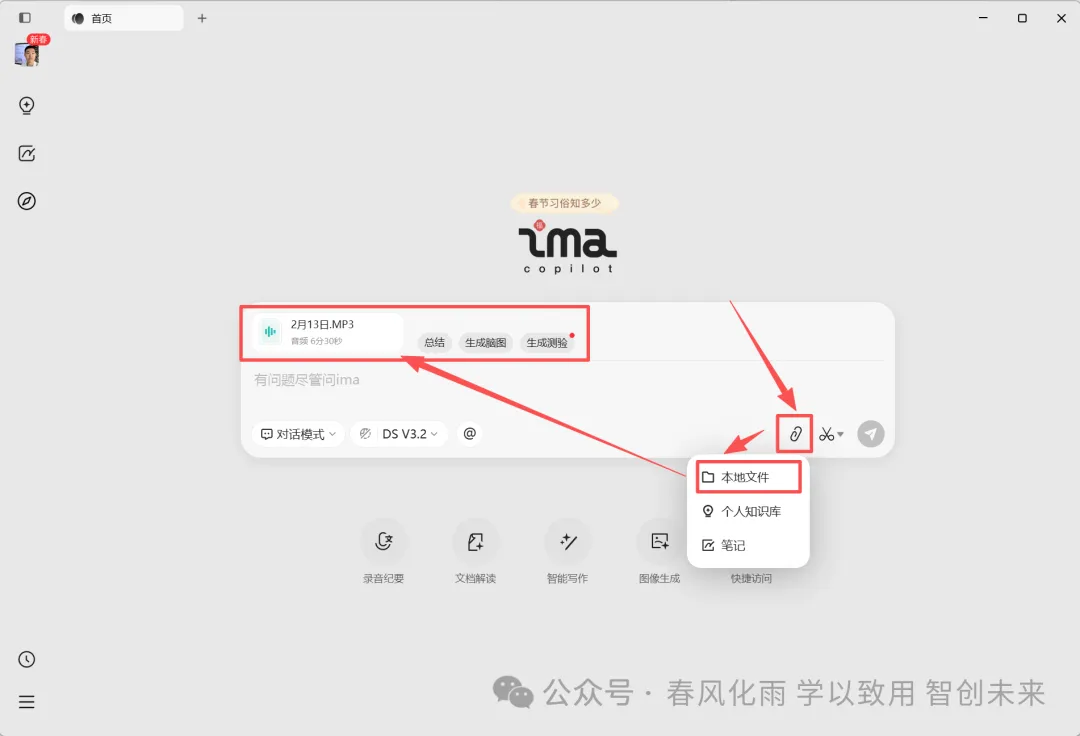Click the 生成测验 chip

547,342
